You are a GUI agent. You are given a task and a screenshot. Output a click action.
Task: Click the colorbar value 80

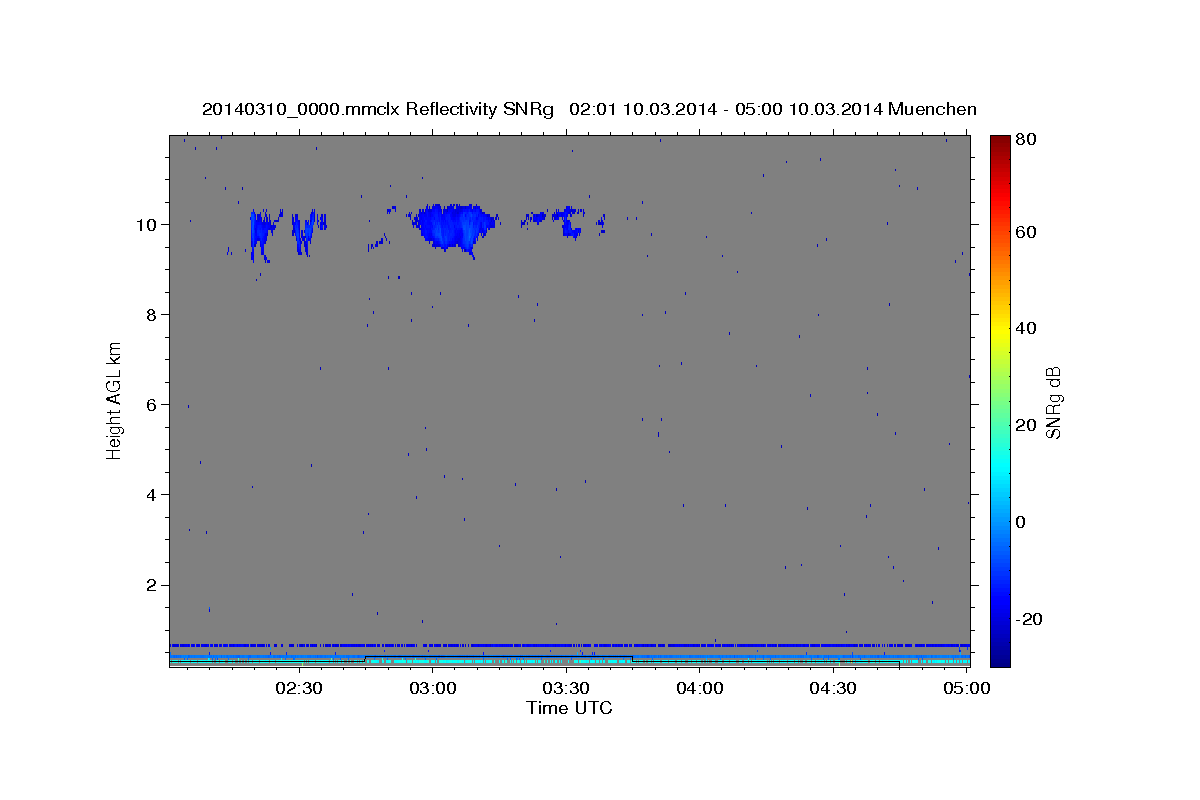pyautogui.click(x=1025, y=139)
